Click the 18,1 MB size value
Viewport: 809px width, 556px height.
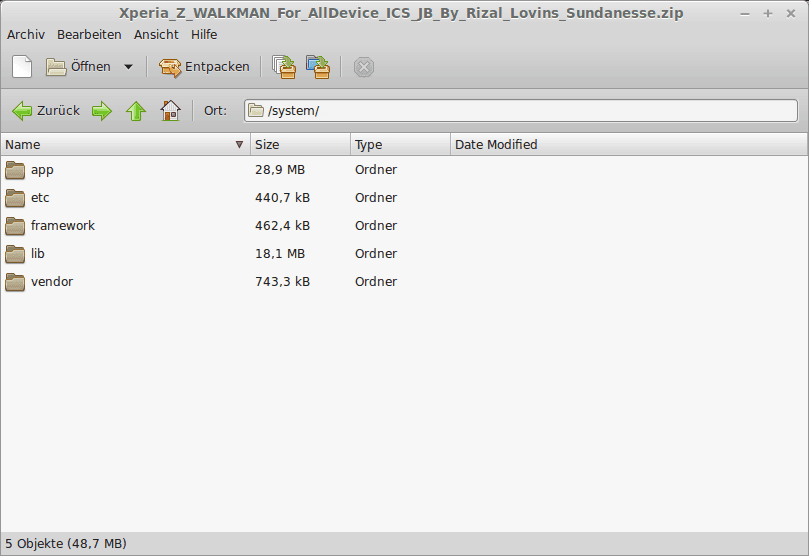pyautogui.click(x=280, y=253)
